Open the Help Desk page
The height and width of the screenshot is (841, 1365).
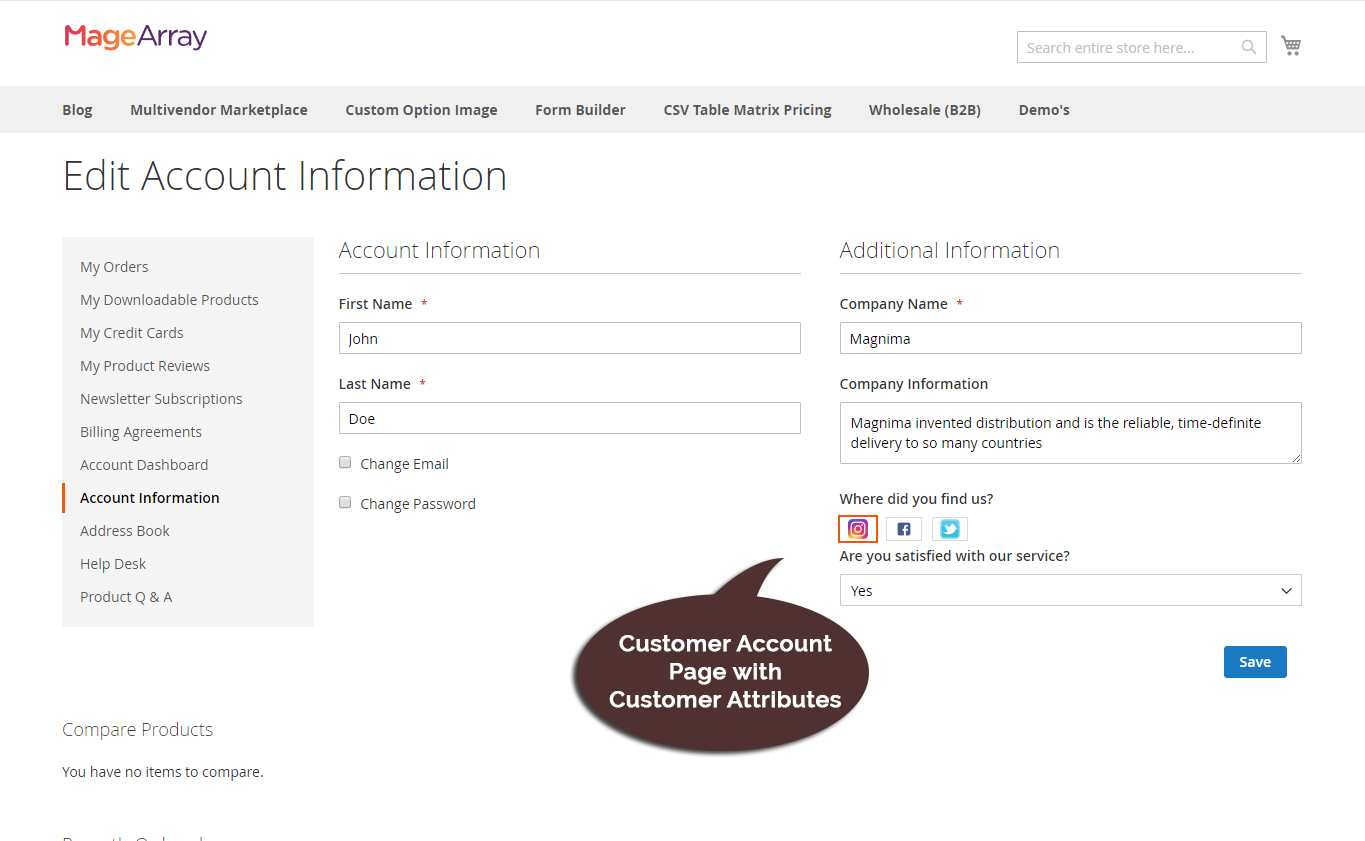click(112, 563)
